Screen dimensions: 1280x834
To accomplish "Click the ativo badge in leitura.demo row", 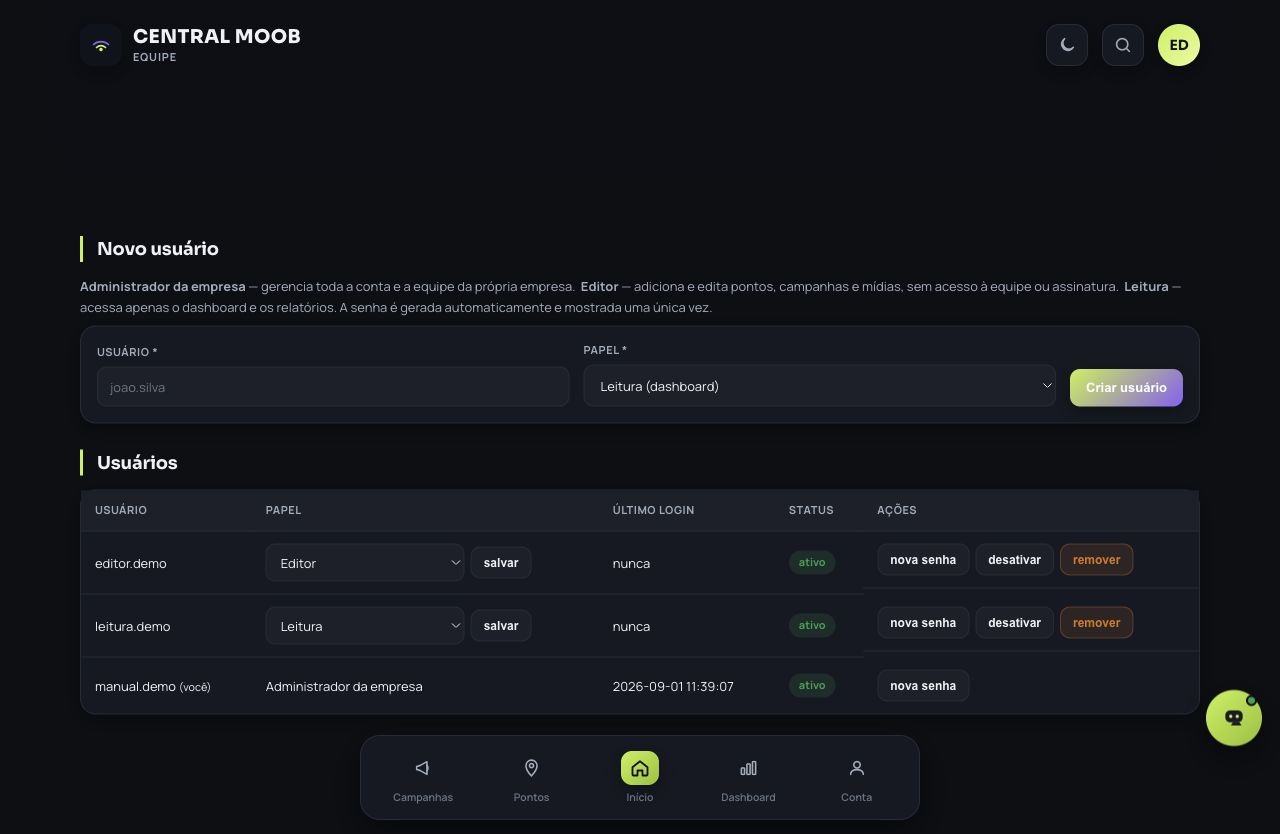I will tap(812, 625).
